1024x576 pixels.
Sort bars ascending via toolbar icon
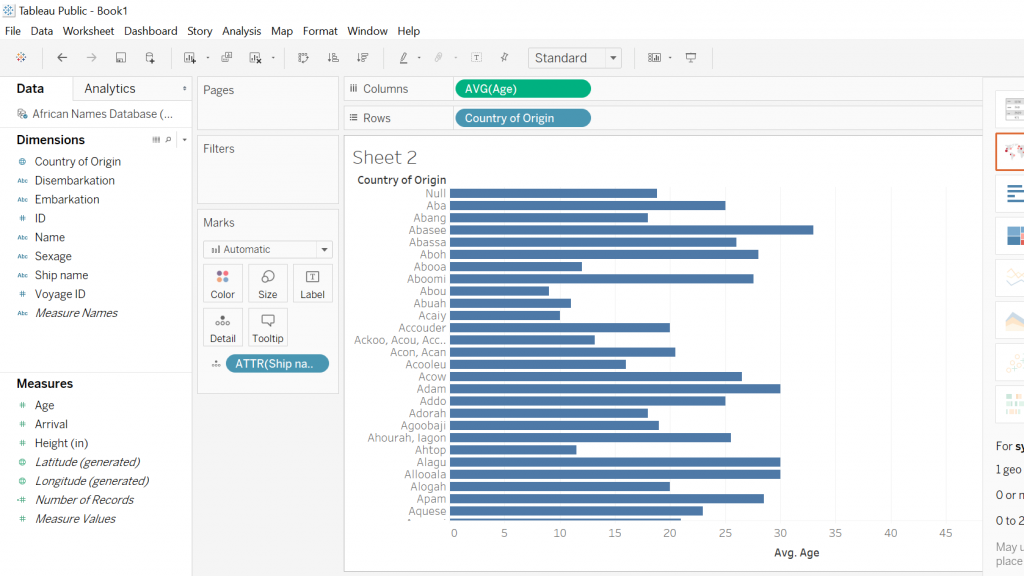(x=333, y=58)
